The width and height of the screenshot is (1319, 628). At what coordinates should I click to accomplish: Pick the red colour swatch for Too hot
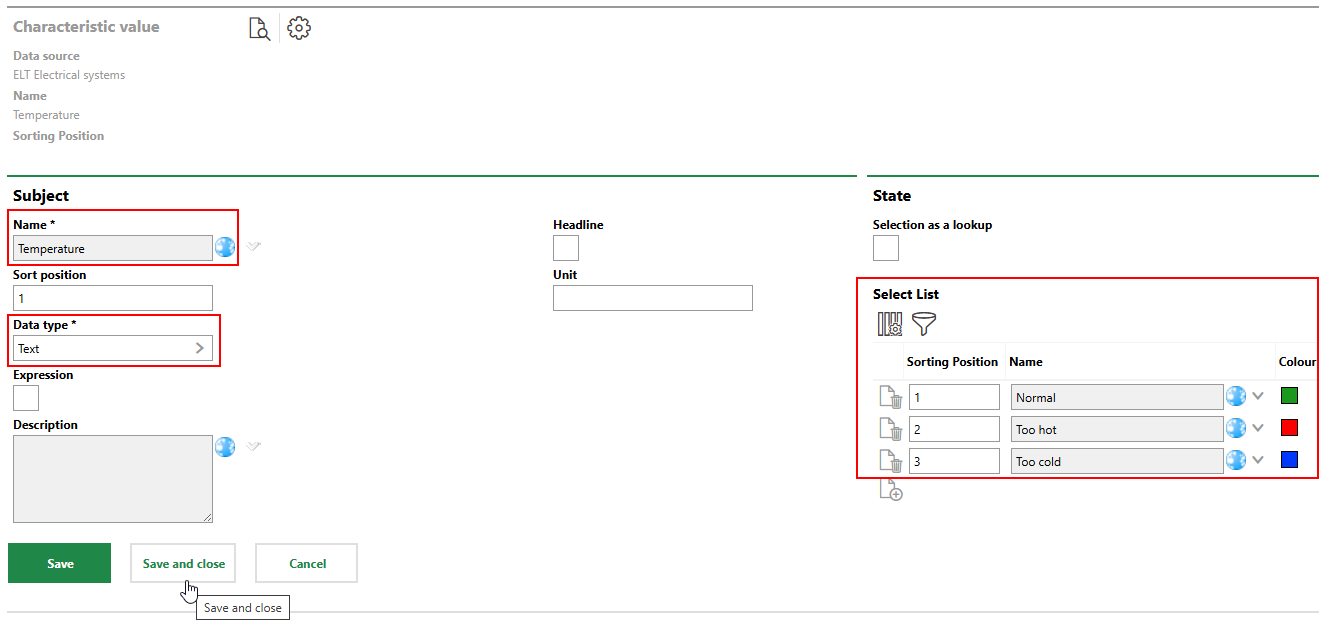click(1289, 428)
